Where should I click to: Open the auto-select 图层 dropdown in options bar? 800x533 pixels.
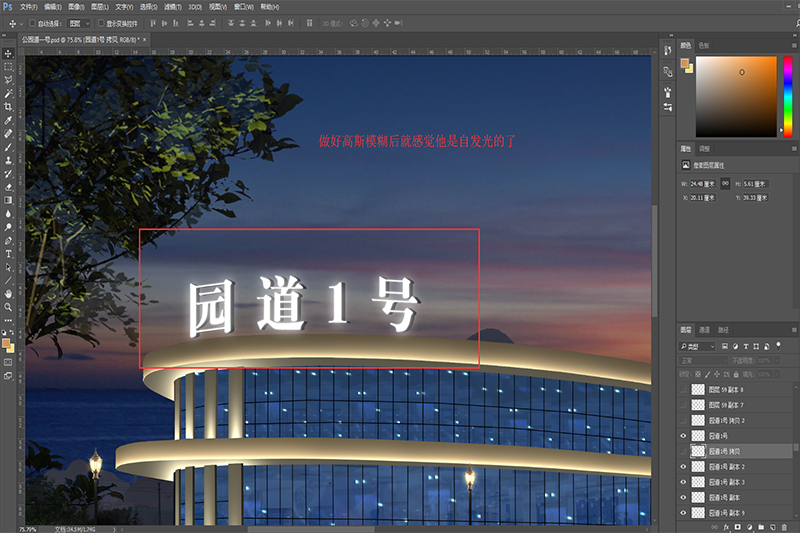[x=78, y=22]
